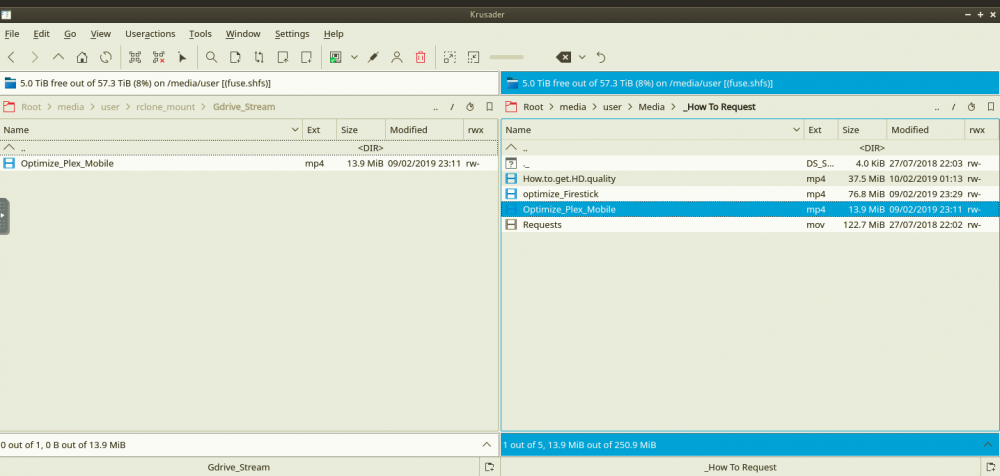Reload the current panel

pos(106,57)
